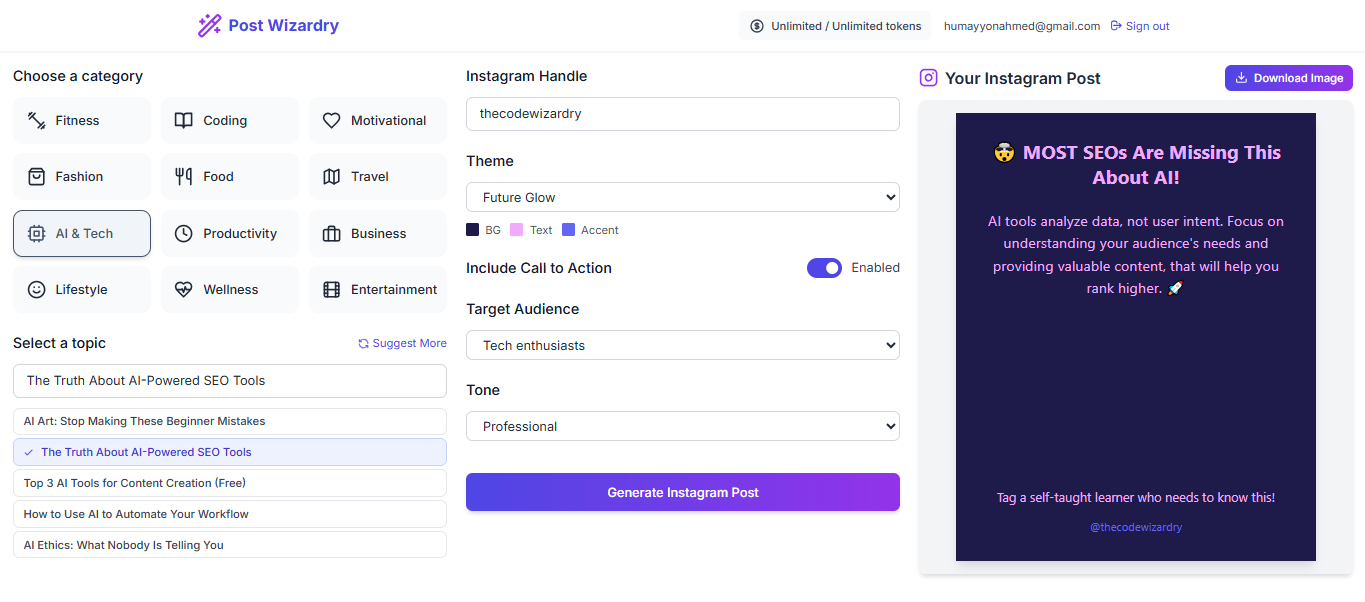Choose the Coding book icon category

(184, 121)
